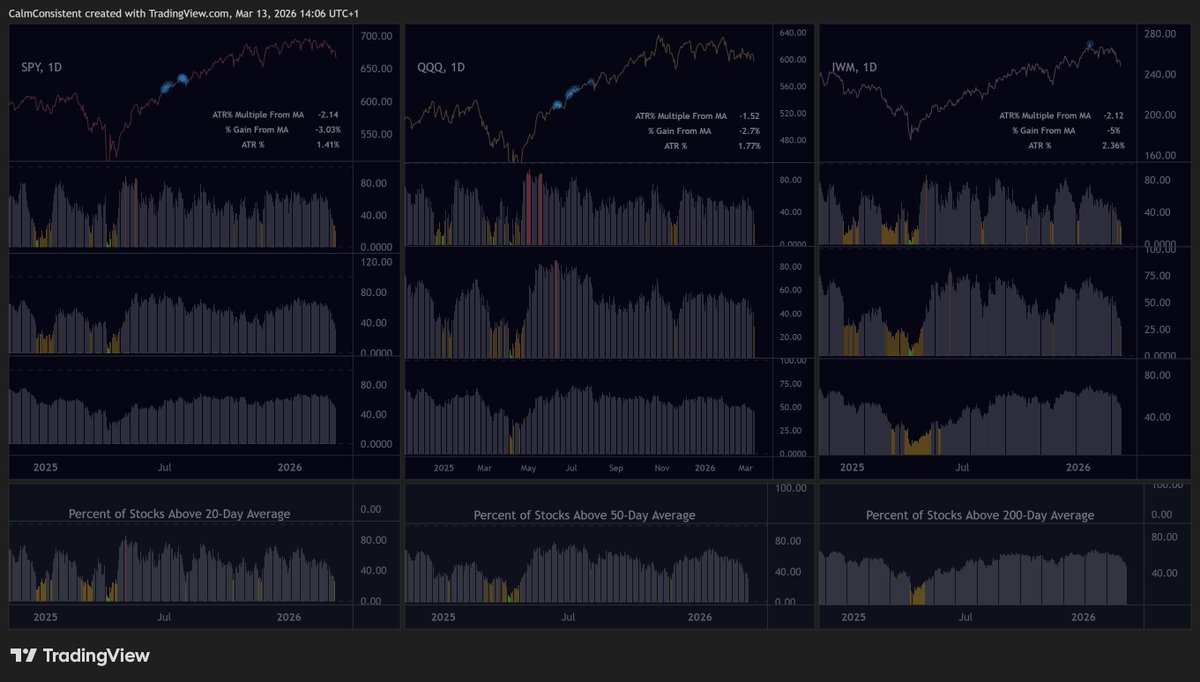Screen dimensions: 1200x682
Task: Click the 280.00 price level on IWM axis
Action: (1161, 35)
